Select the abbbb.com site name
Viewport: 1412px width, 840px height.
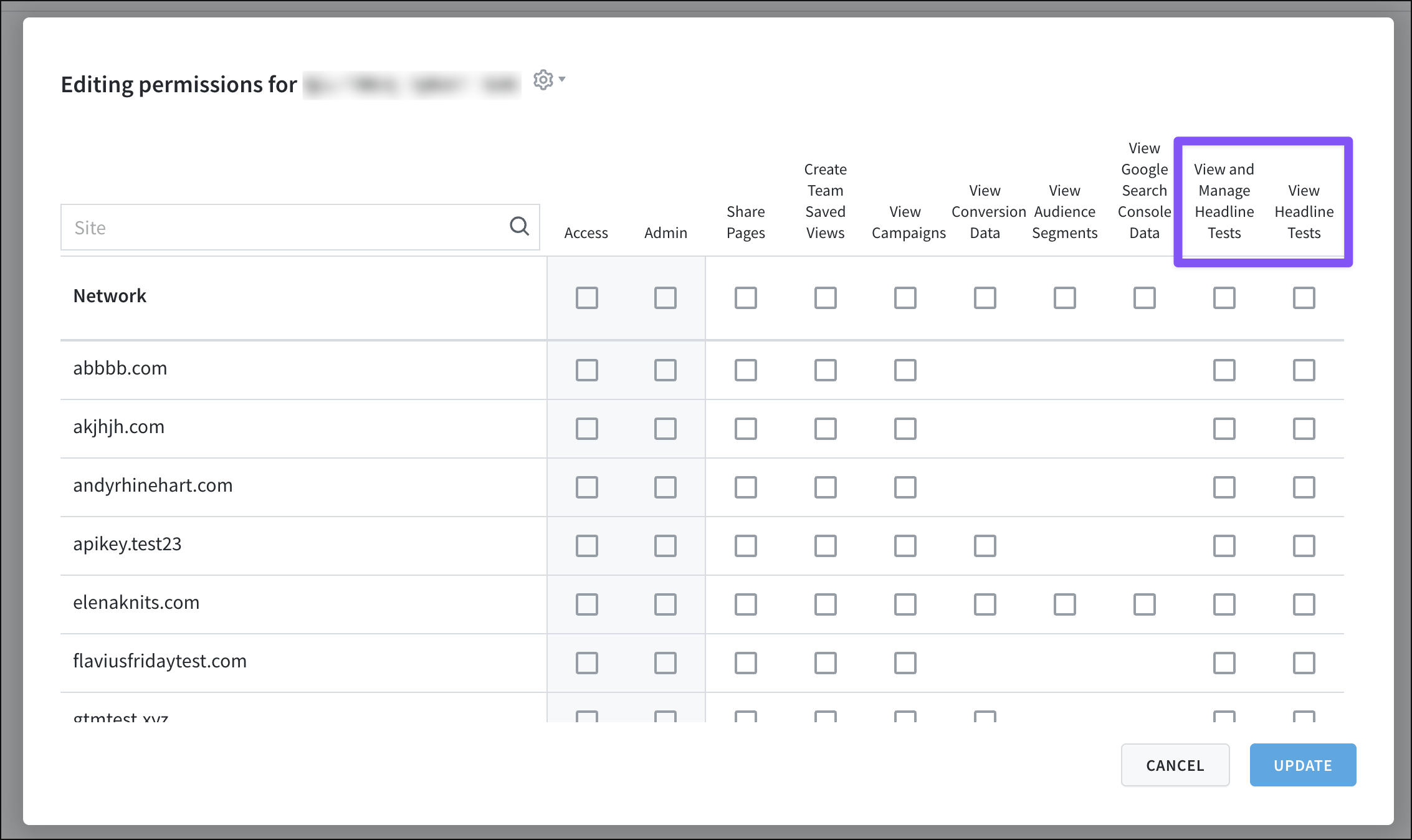point(120,368)
